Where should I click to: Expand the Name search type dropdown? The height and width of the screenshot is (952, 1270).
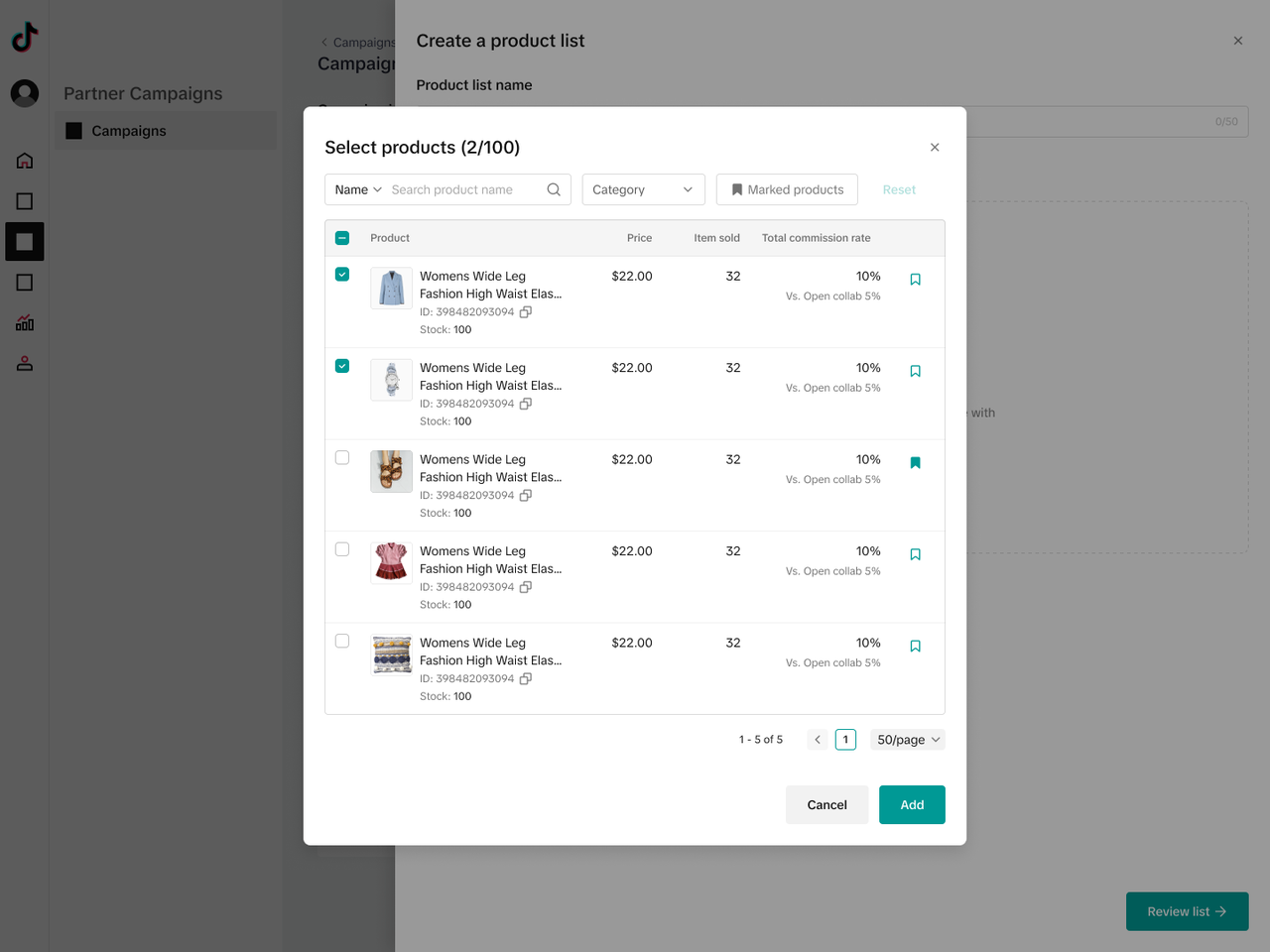pyautogui.click(x=357, y=189)
